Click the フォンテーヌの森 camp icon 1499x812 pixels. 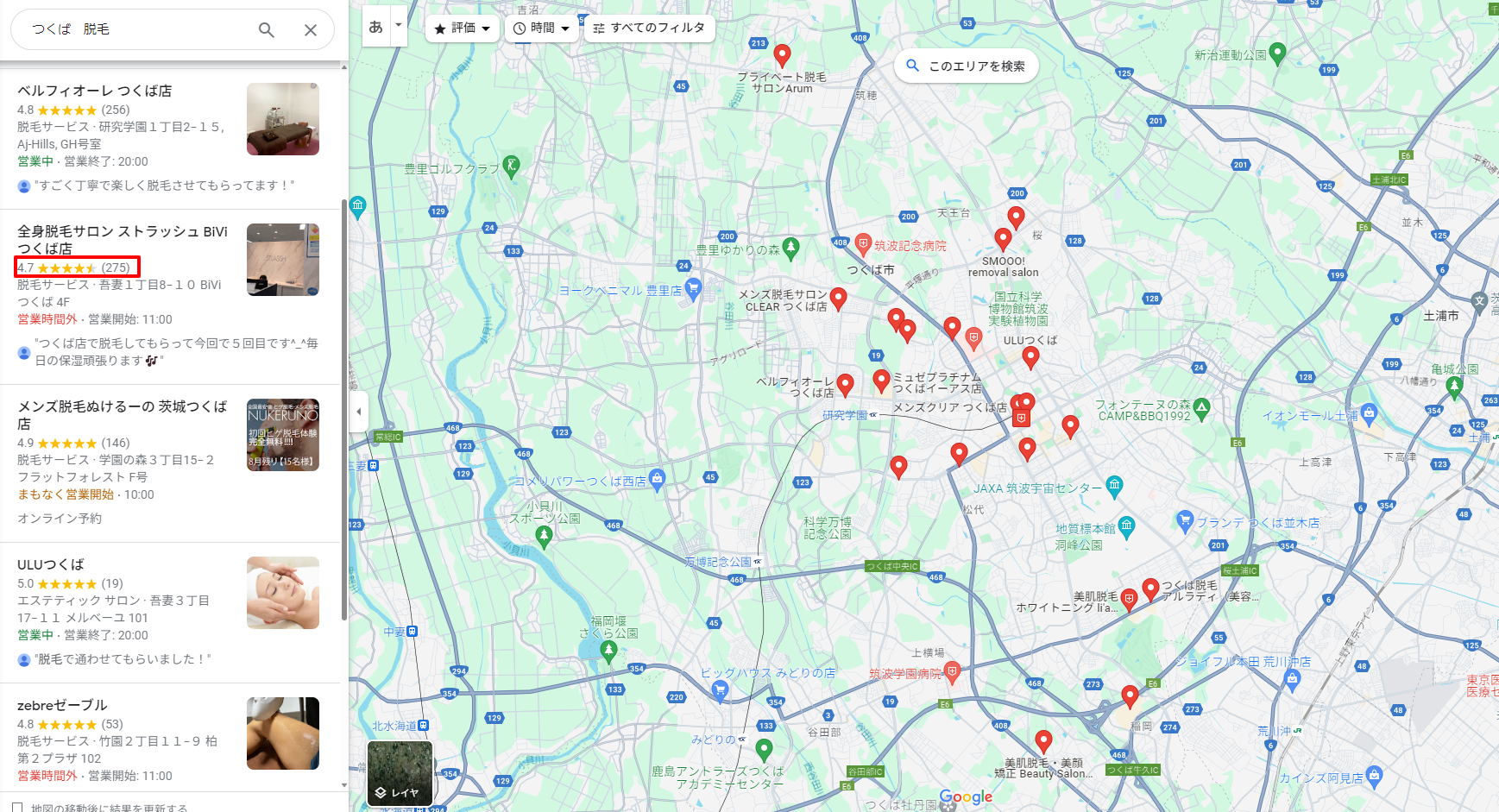(1202, 407)
